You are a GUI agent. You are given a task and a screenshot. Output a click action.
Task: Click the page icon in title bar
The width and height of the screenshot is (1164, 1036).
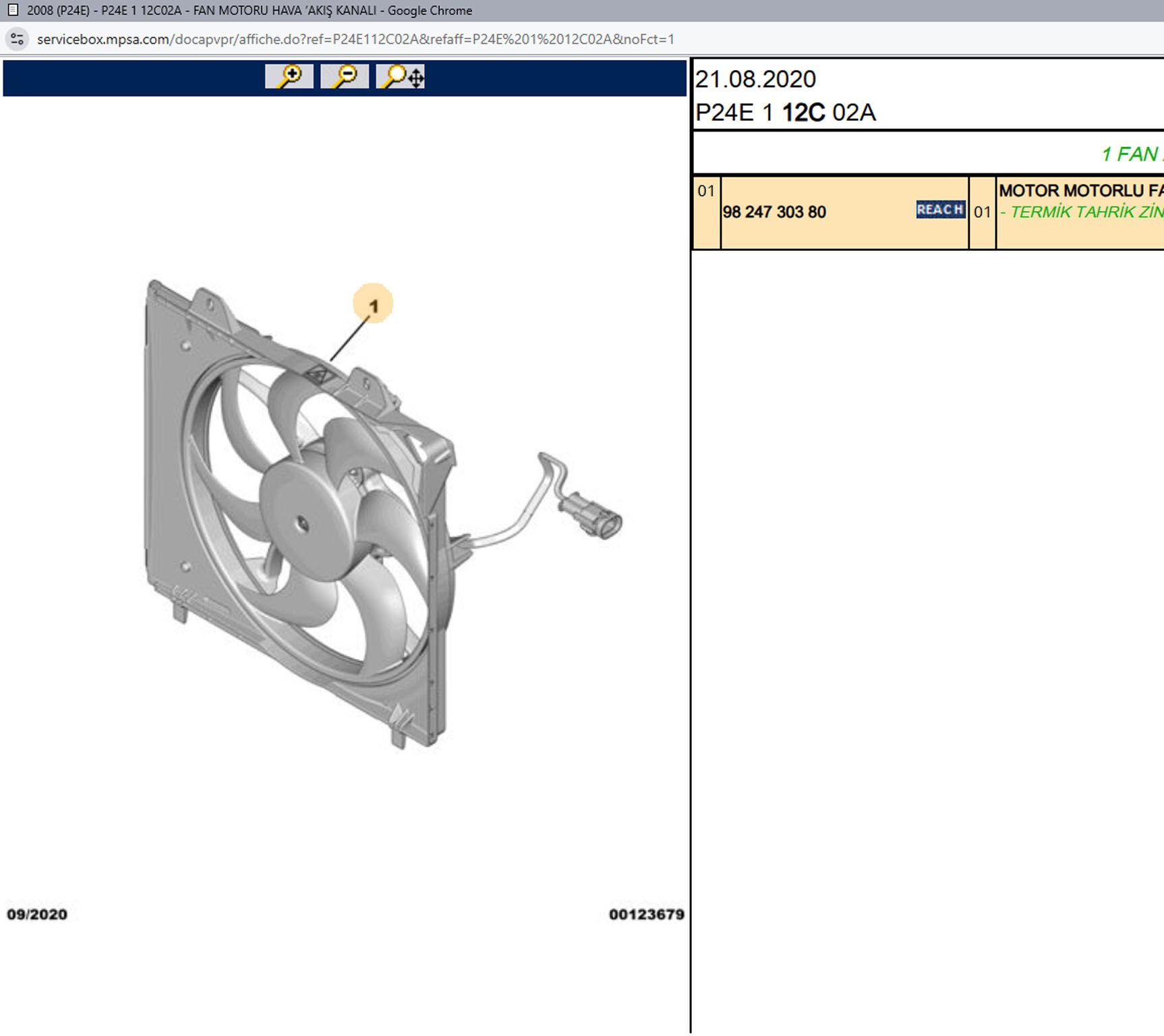(13, 10)
